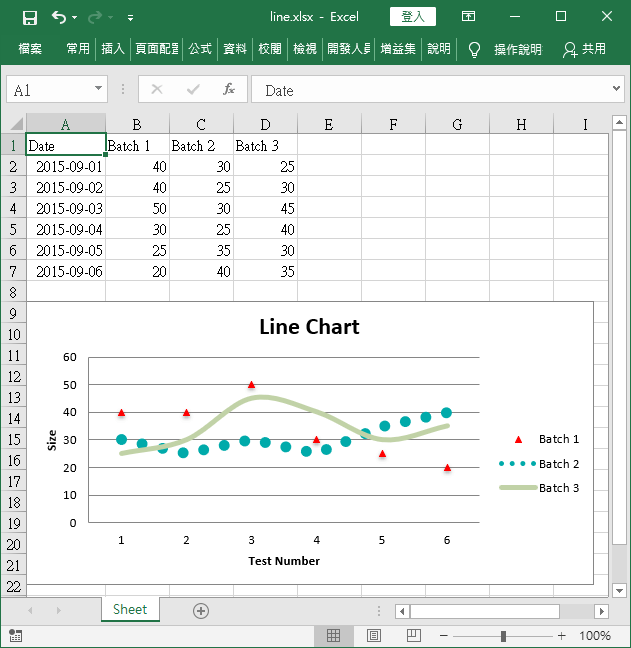This screenshot has height=648, width=631.
Task: Click the Select All corner triangle
Action: pos(16,123)
